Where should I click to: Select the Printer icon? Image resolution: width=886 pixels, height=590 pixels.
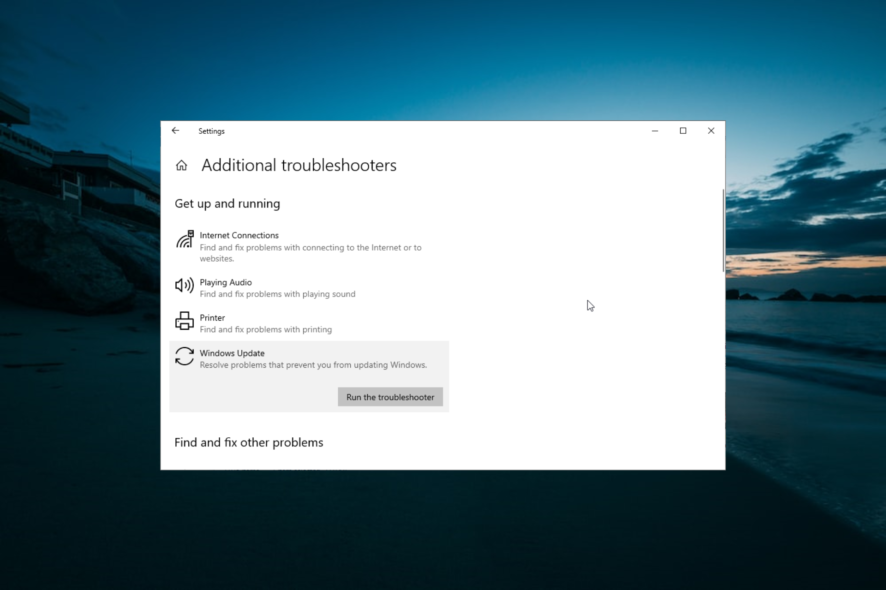[x=184, y=321]
